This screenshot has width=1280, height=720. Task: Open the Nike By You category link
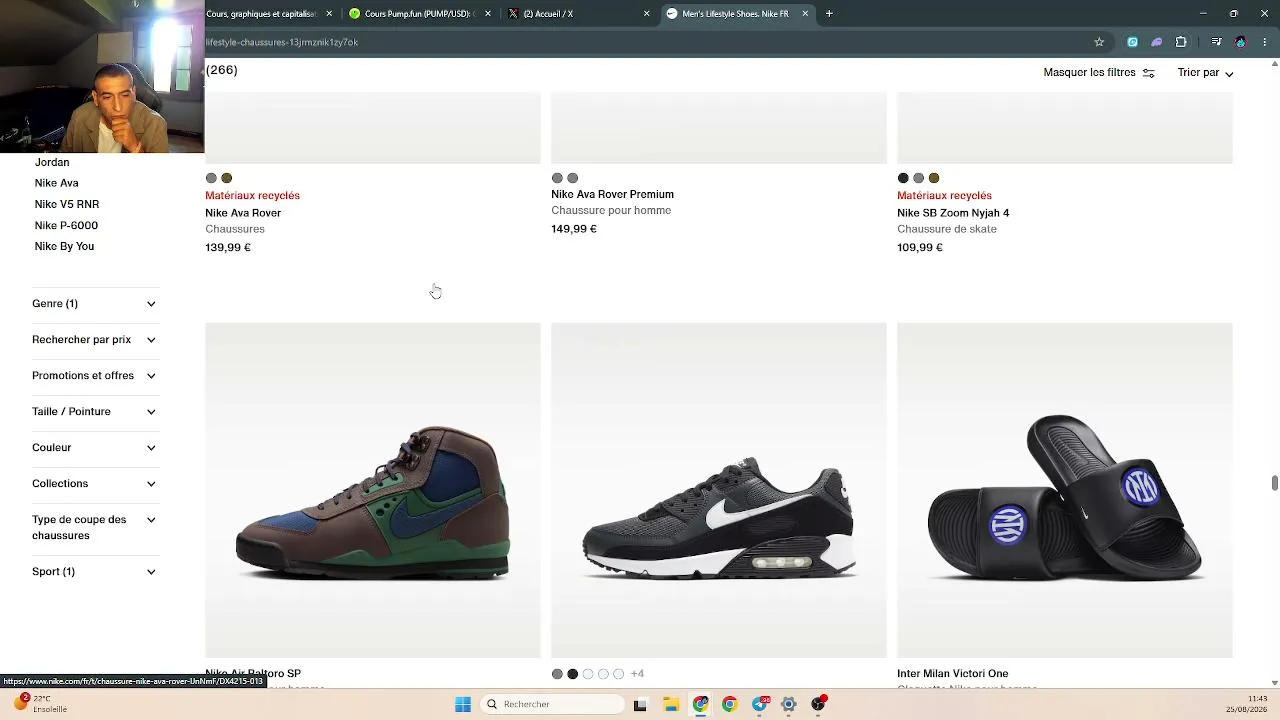(x=64, y=246)
